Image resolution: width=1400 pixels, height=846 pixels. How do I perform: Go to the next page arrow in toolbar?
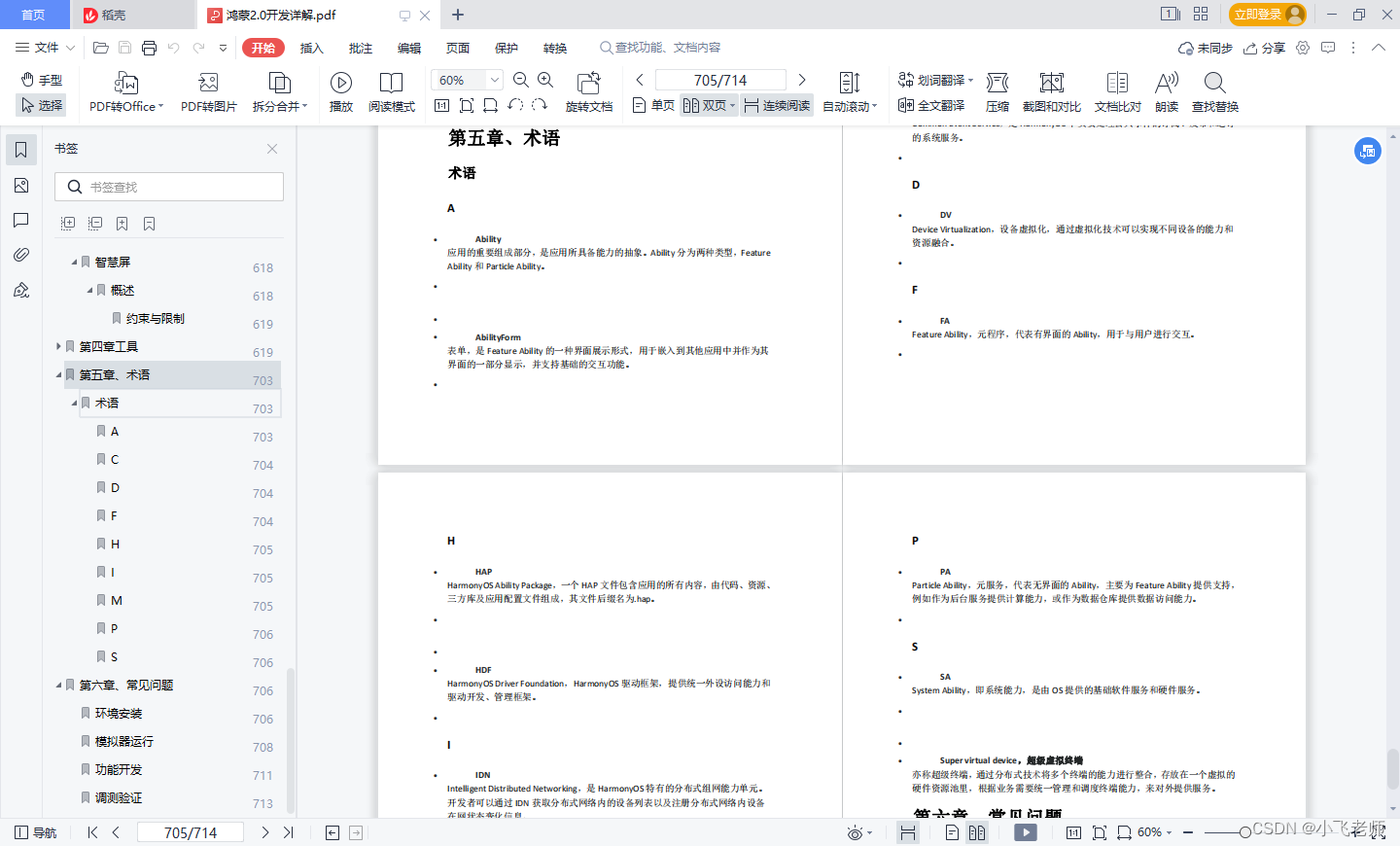click(x=801, y=80)
